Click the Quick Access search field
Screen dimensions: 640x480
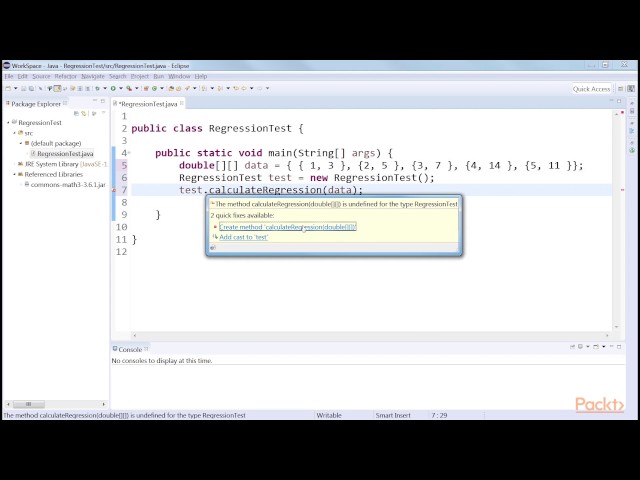coord(591,89)
